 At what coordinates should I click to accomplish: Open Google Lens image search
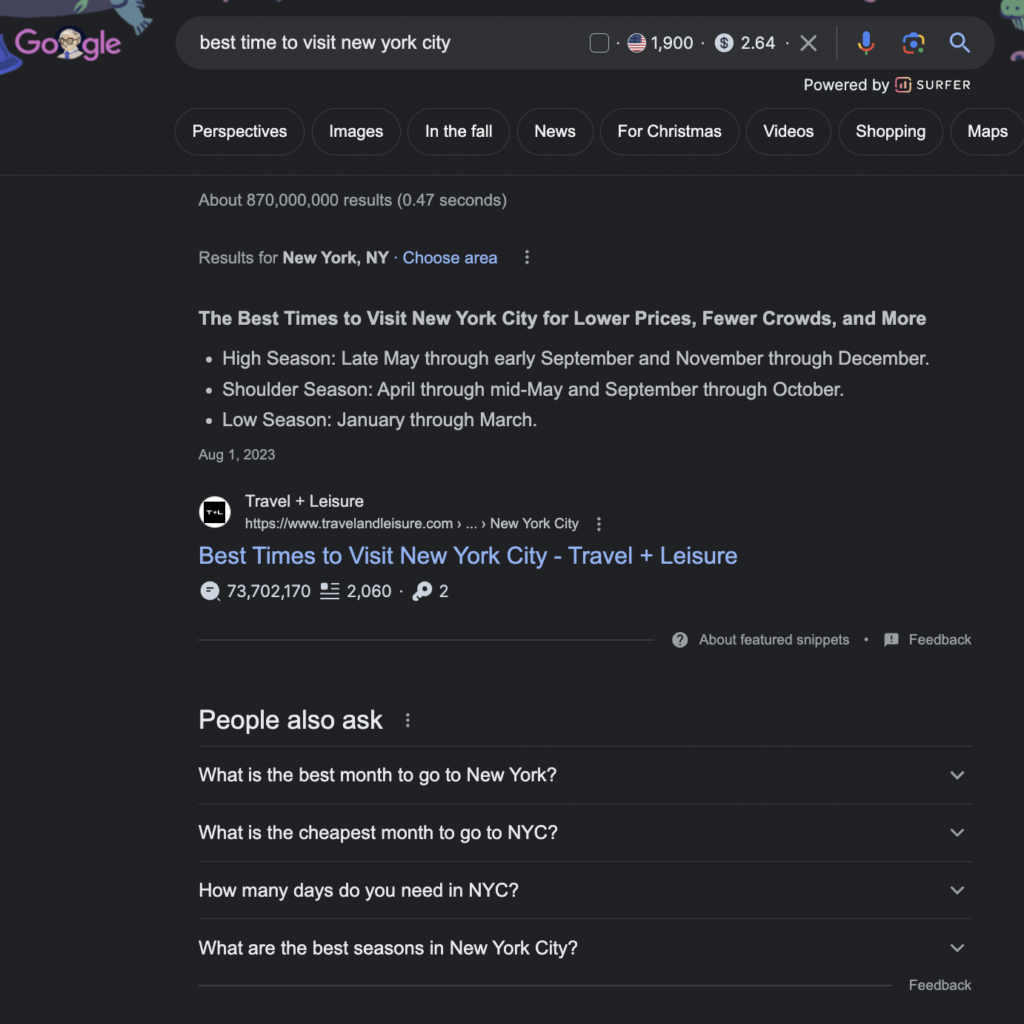coord(912,43)
